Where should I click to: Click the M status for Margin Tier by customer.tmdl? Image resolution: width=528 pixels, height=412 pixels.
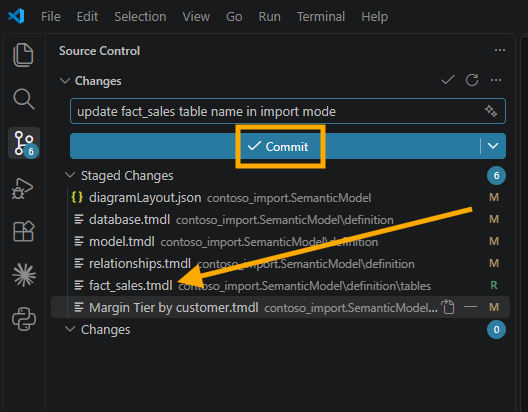tap(494, 307)
